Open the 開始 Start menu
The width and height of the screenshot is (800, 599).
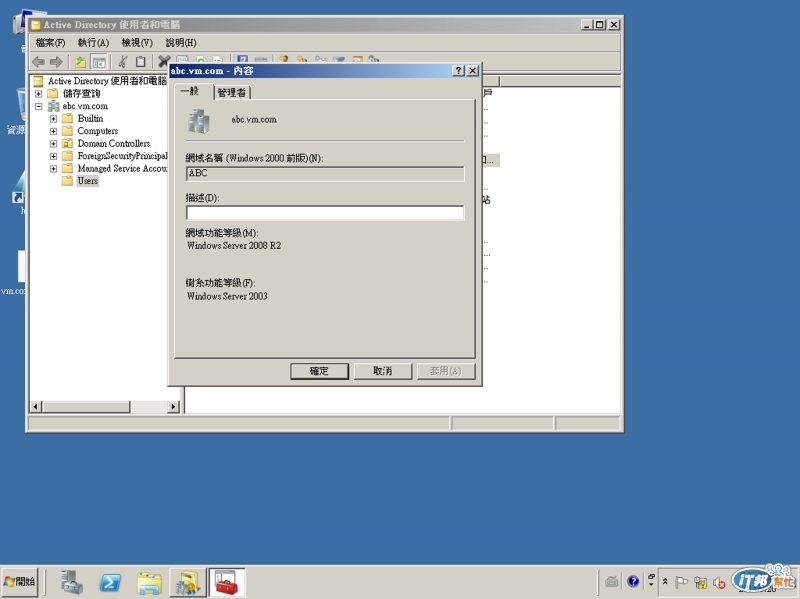pos(19,582)
